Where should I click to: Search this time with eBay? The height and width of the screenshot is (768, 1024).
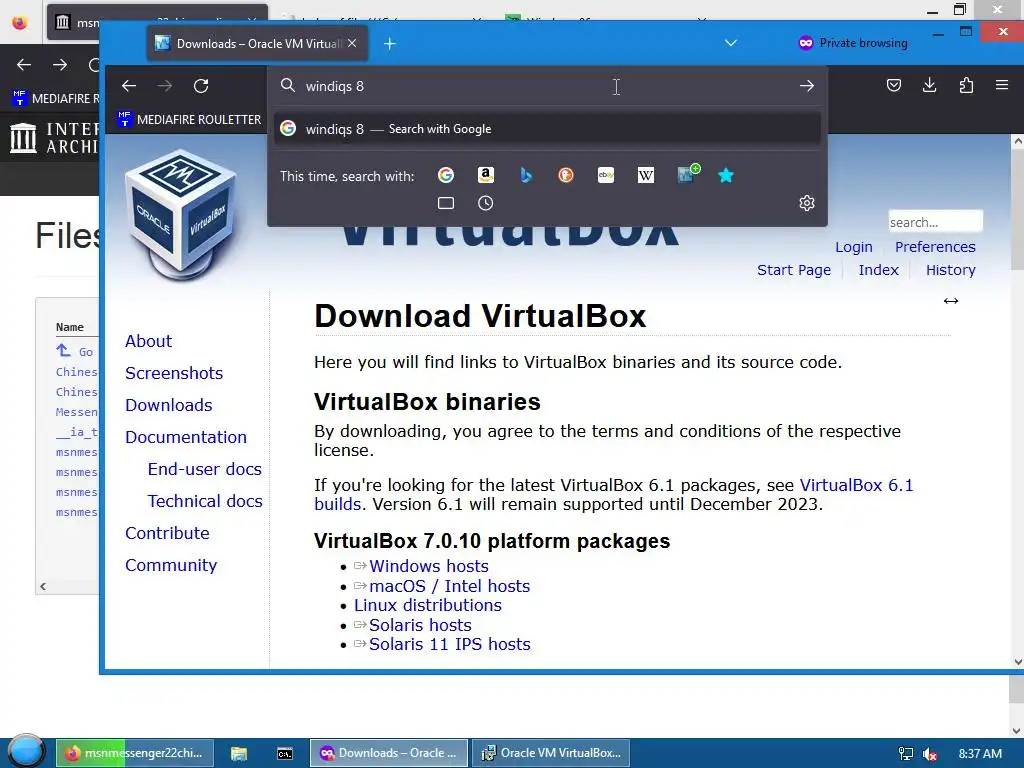click(606, 175)
